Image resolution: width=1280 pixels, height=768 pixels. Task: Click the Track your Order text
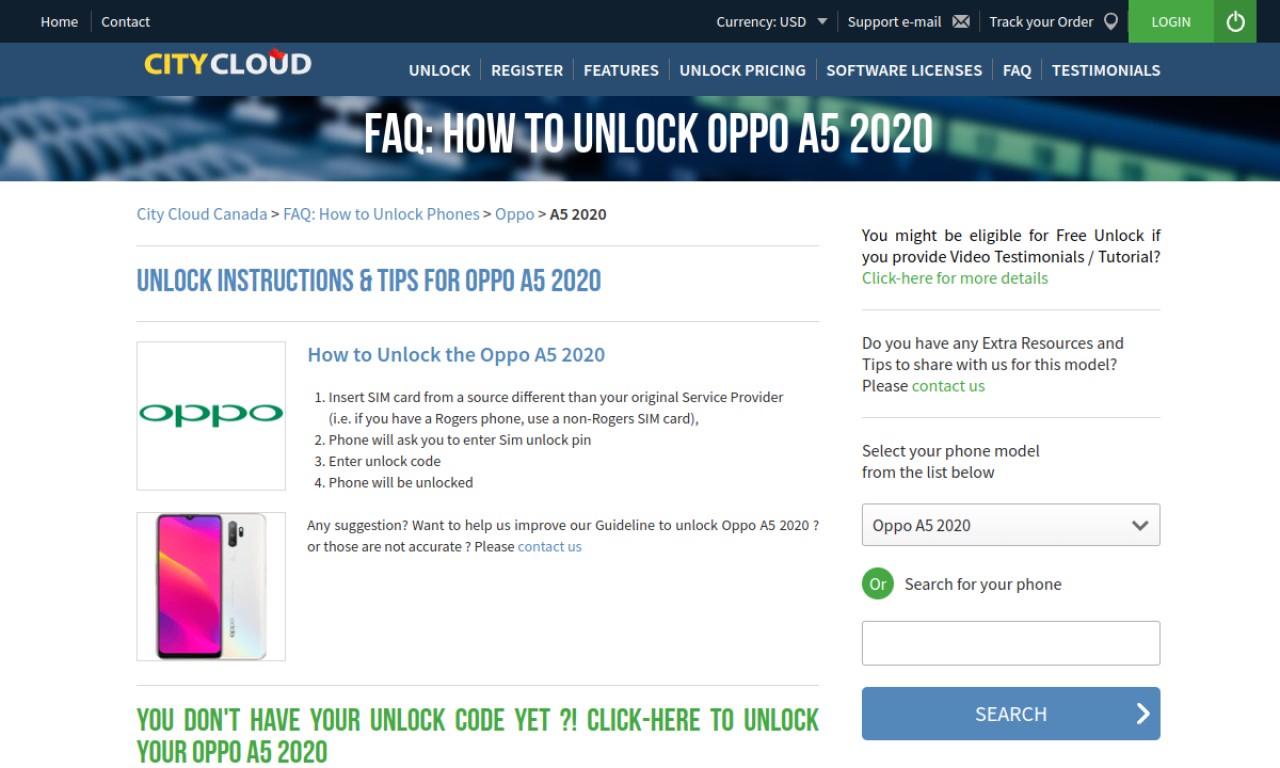coord(1041,21)
